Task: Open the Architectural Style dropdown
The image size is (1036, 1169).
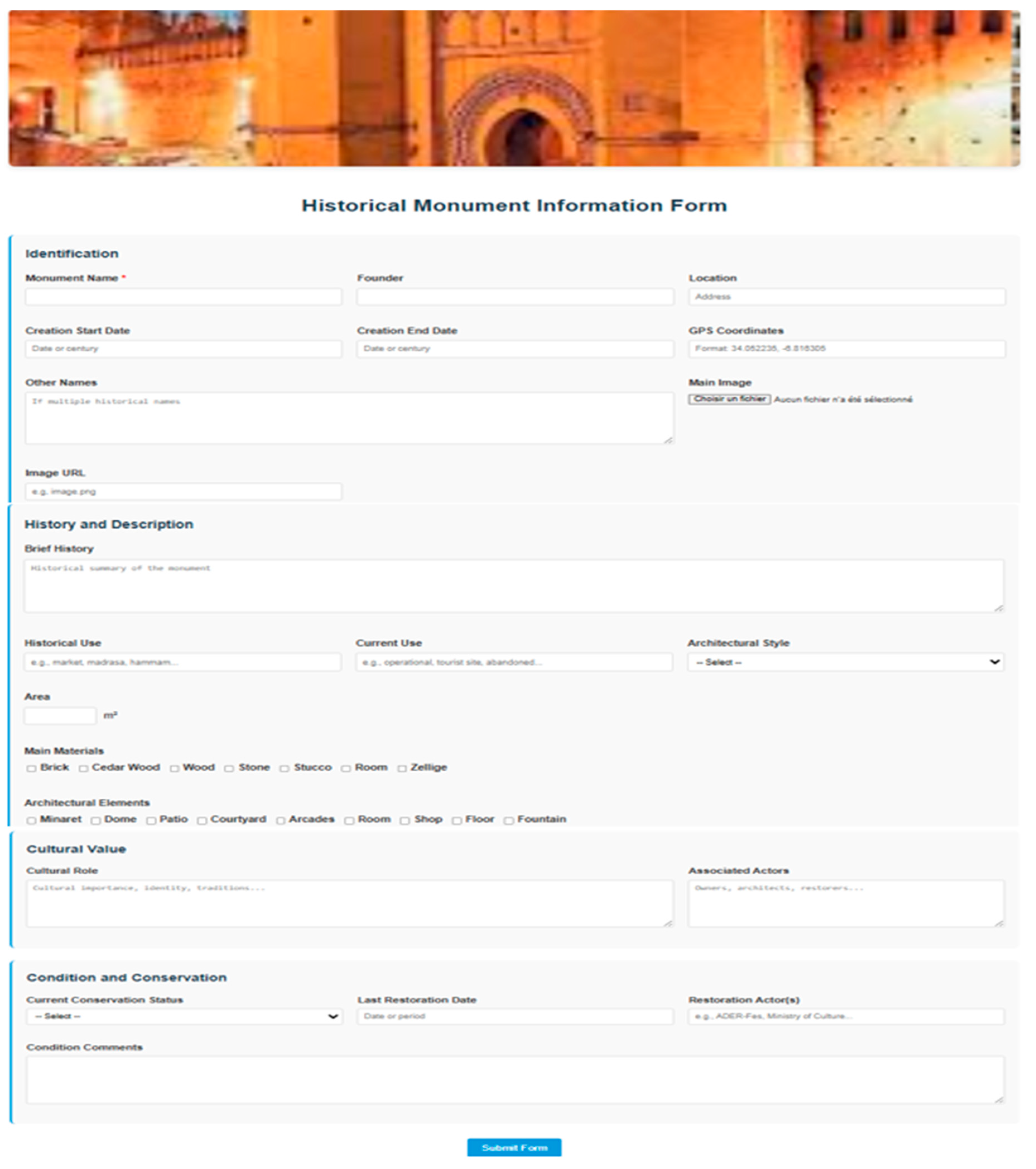Action: click(845, 662)
